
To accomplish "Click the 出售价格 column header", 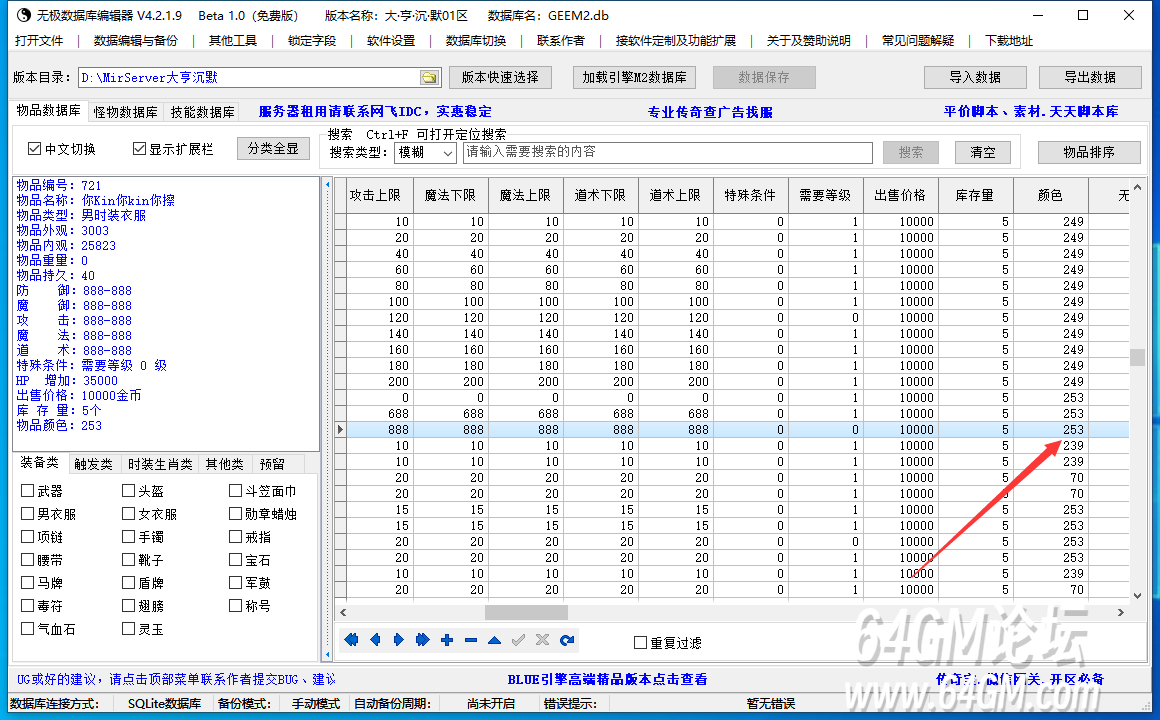I will pos(900,195).
